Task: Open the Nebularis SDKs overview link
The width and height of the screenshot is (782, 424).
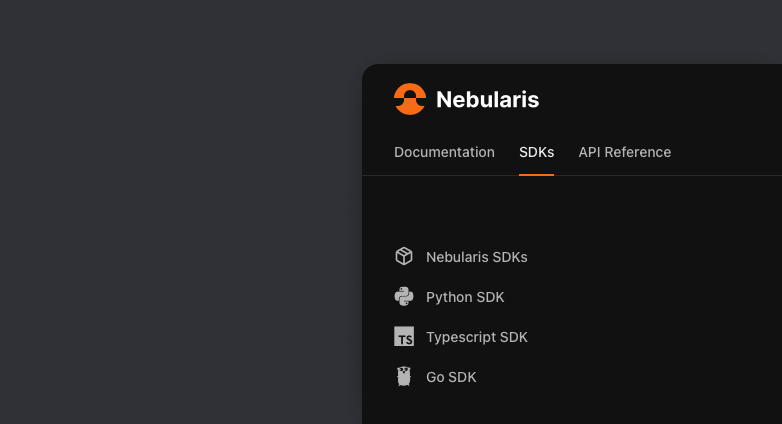Action: point(476,257)
